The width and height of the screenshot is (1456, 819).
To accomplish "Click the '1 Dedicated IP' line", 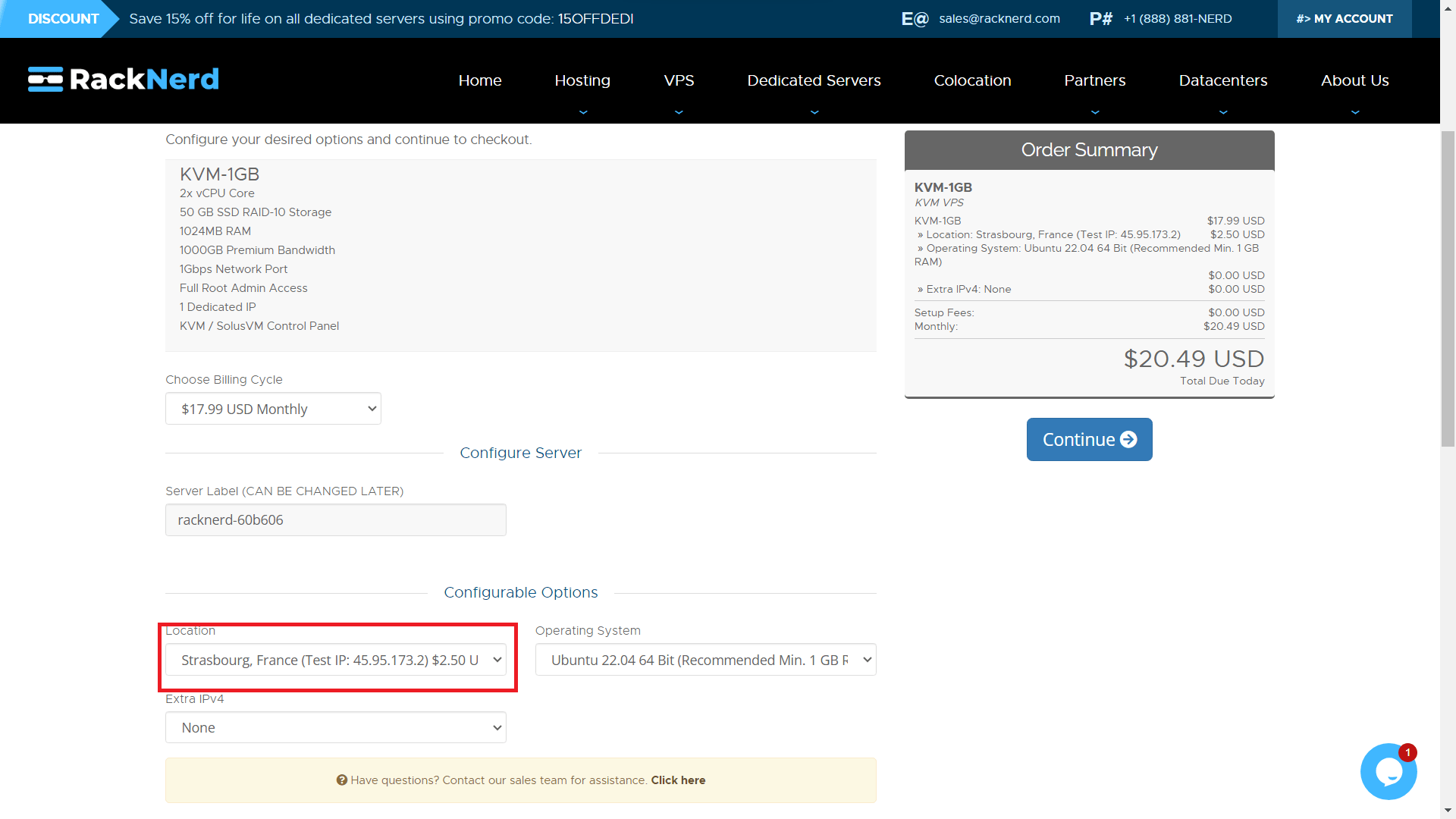I will (x=218, y=307).
